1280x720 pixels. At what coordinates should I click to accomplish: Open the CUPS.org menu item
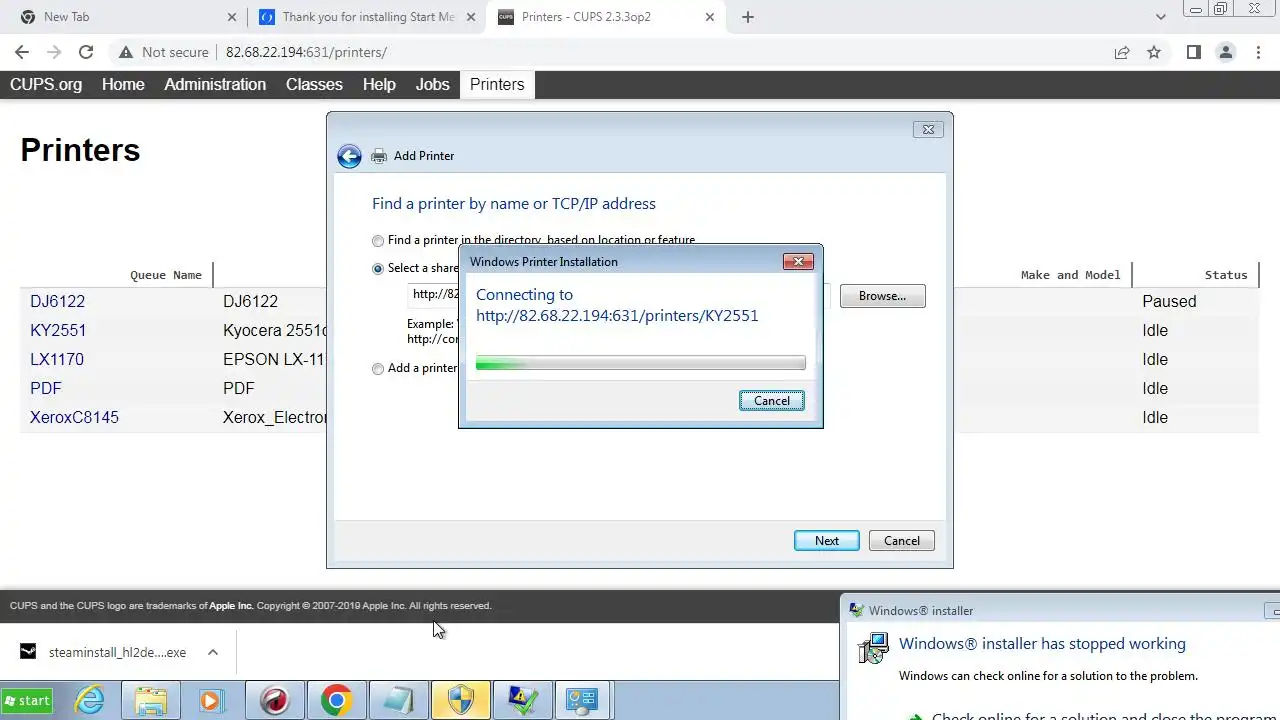tap(46, 85)
